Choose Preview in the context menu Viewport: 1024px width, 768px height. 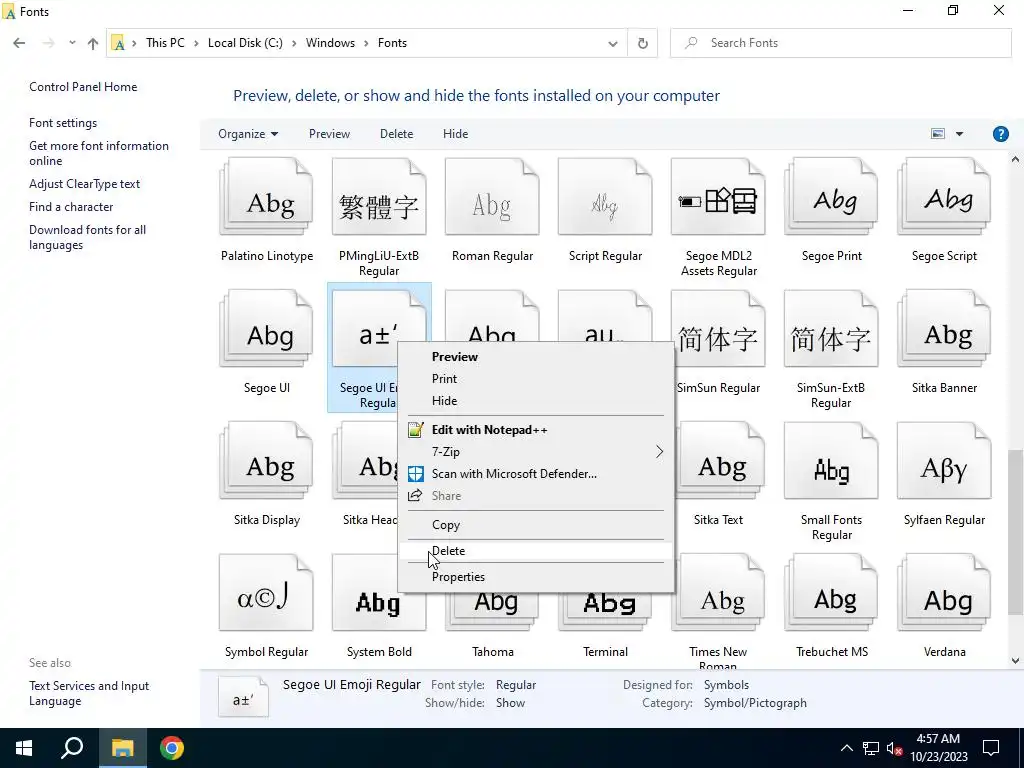click(536, 357)
